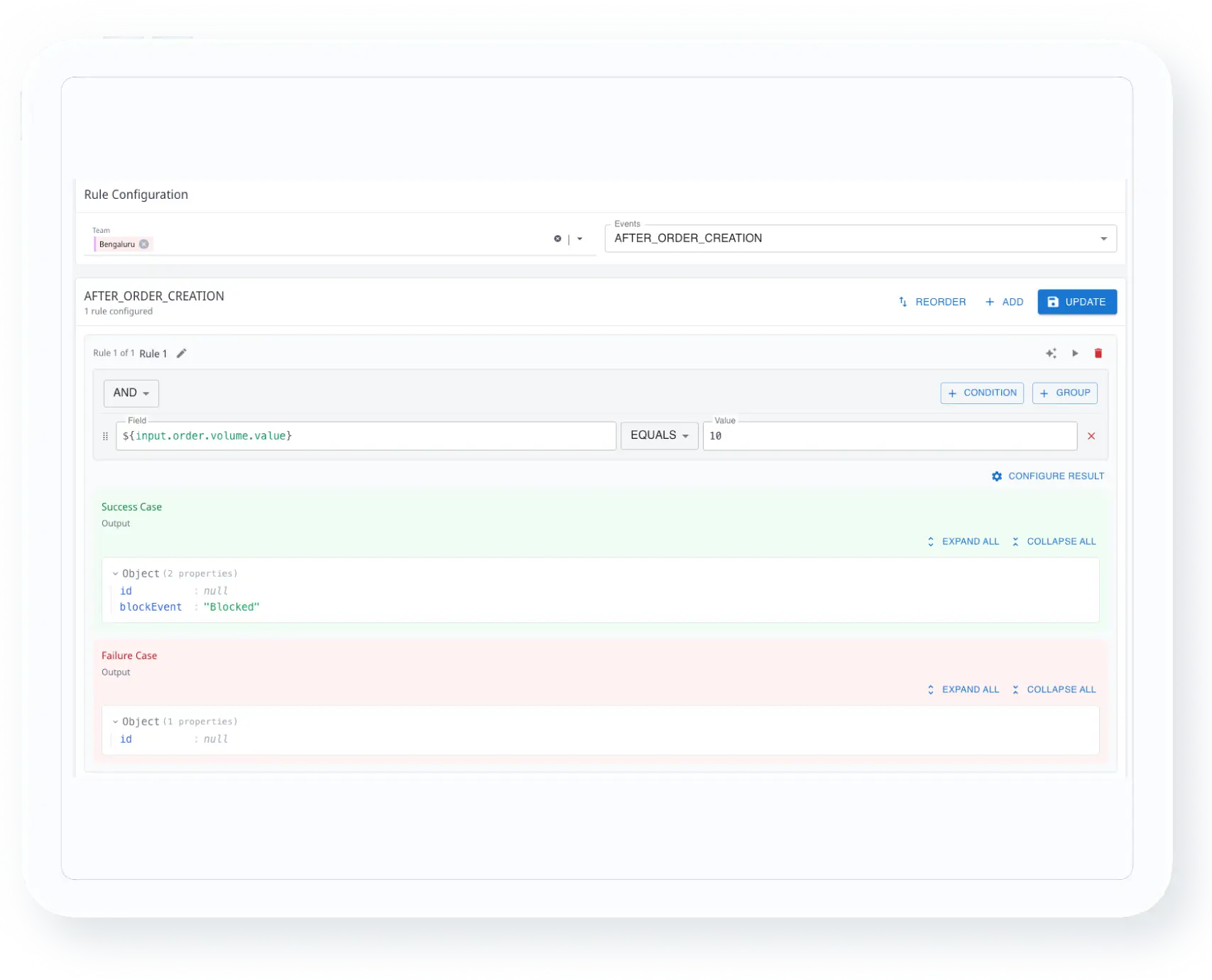Remove the Bengaluru team chip

[144, 244]
